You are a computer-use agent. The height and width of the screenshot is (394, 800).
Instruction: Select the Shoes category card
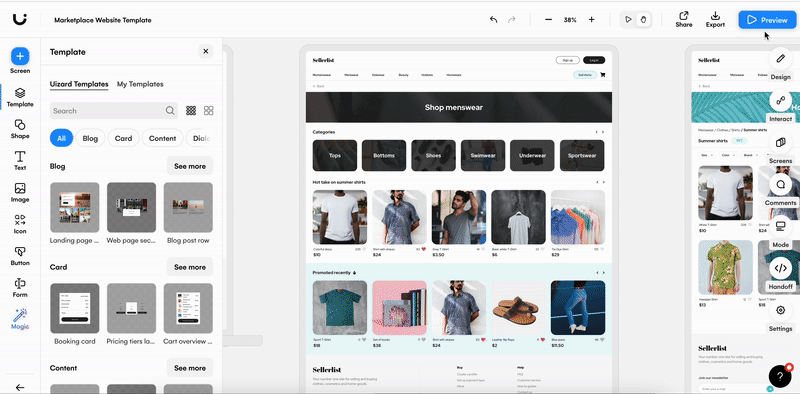(x=433, y=156)
